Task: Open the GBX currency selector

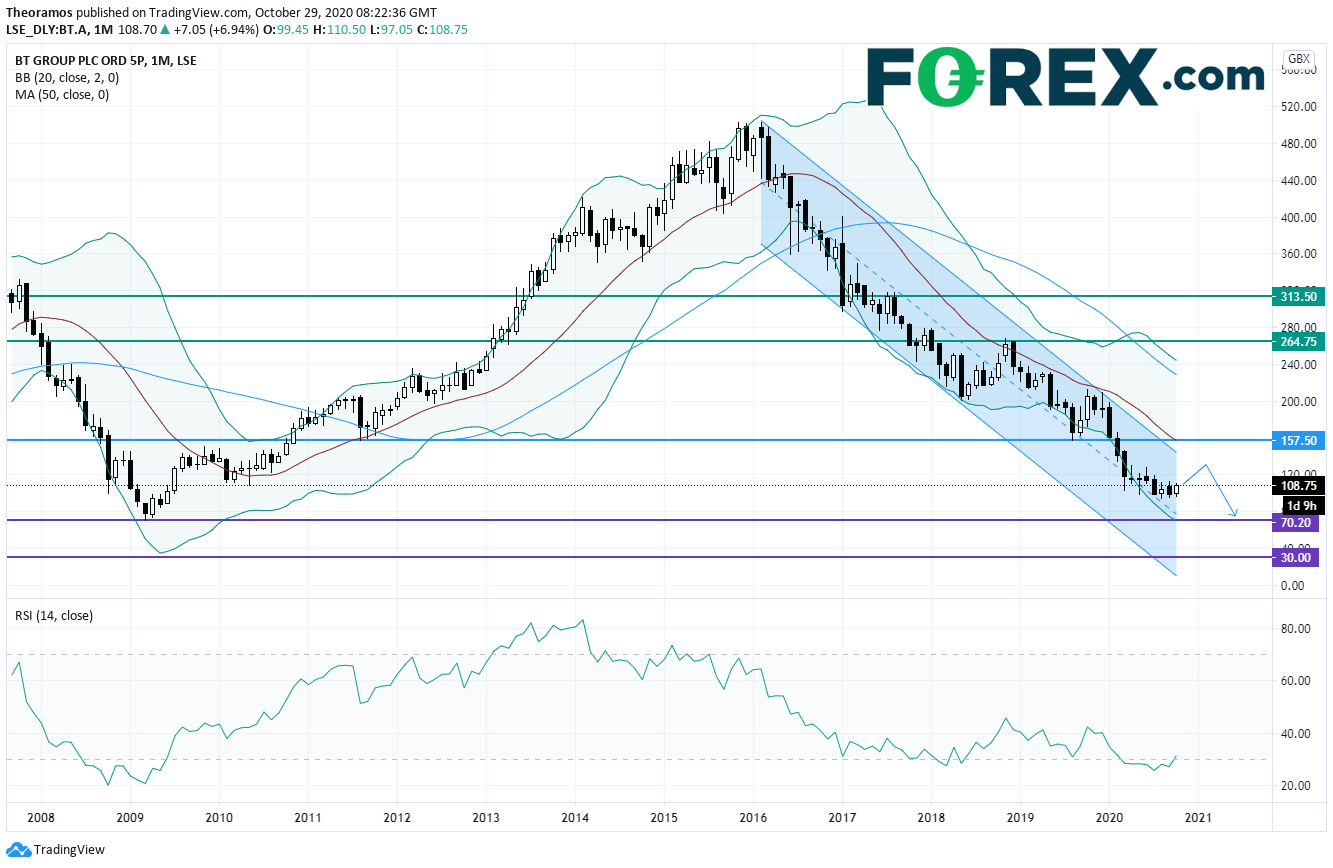Action: (x=1300, y=57)
